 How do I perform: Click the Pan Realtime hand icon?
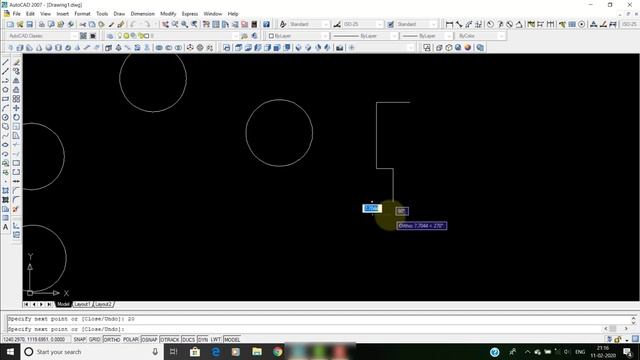(x=165, y=24)
